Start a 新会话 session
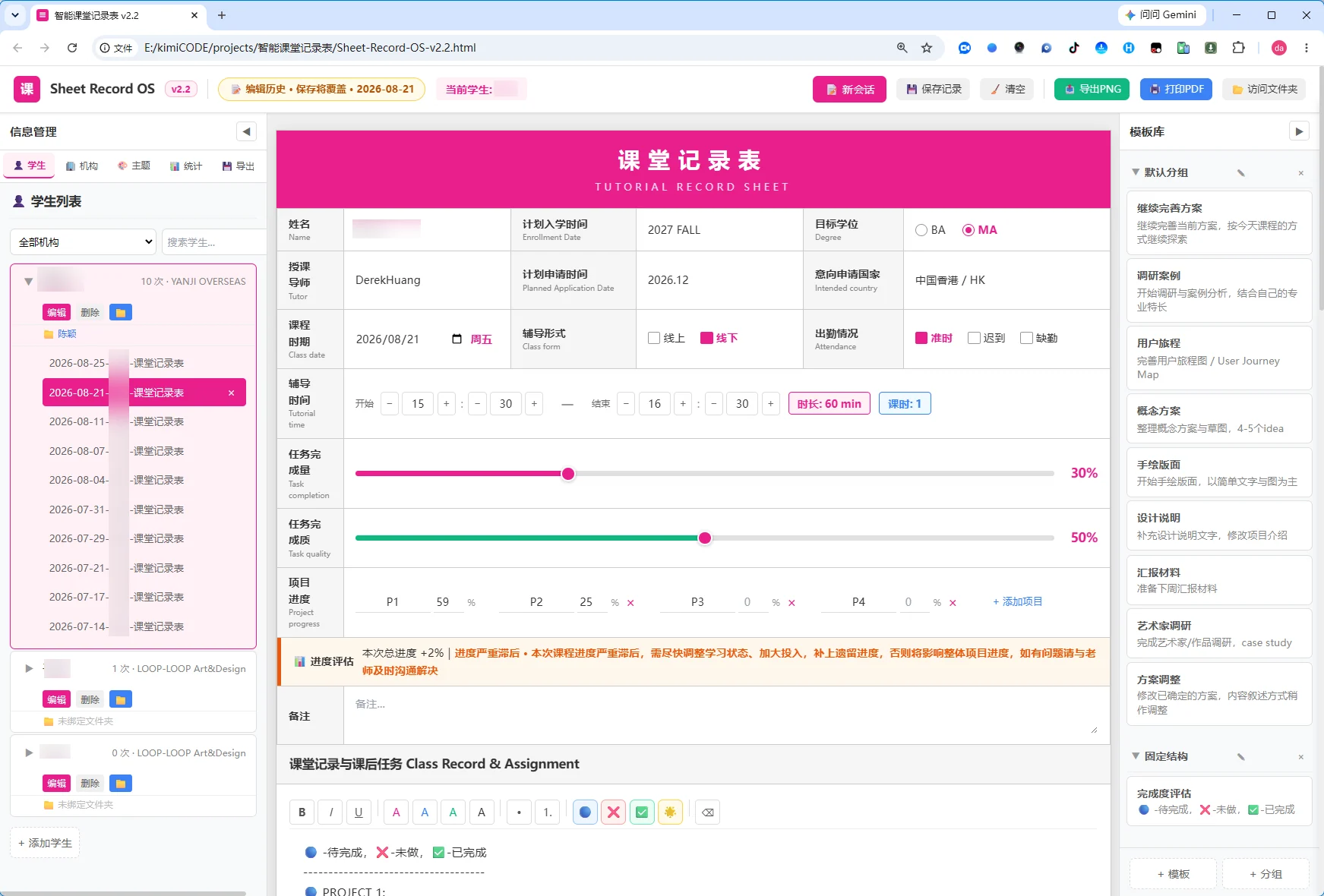This screenshot has width=1324, height=896. click(849, 89)
